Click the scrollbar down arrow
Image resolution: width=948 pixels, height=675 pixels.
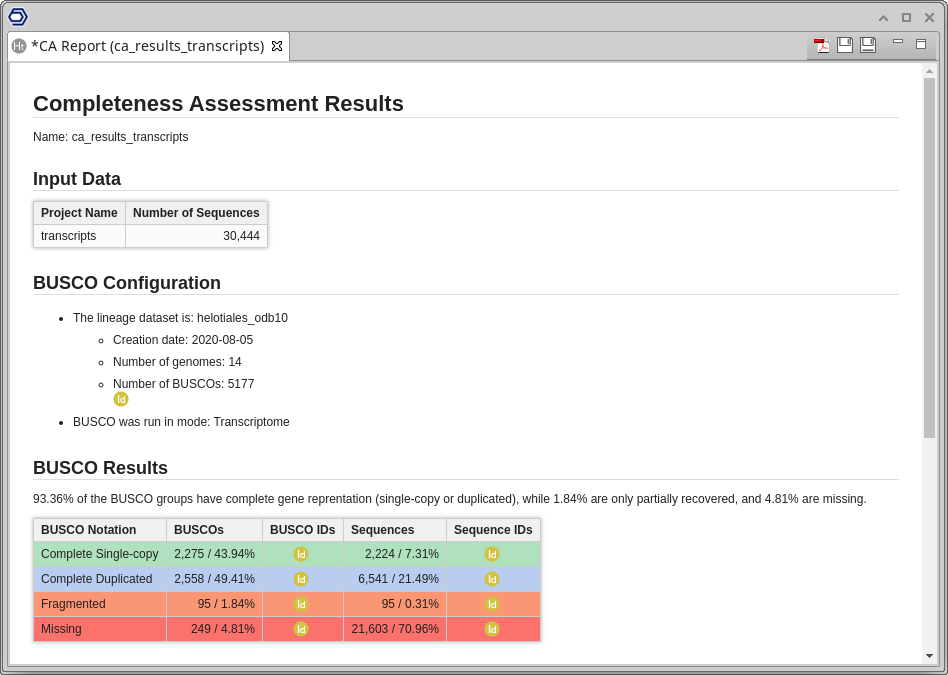pyautogui.click(x=929, y=656)
